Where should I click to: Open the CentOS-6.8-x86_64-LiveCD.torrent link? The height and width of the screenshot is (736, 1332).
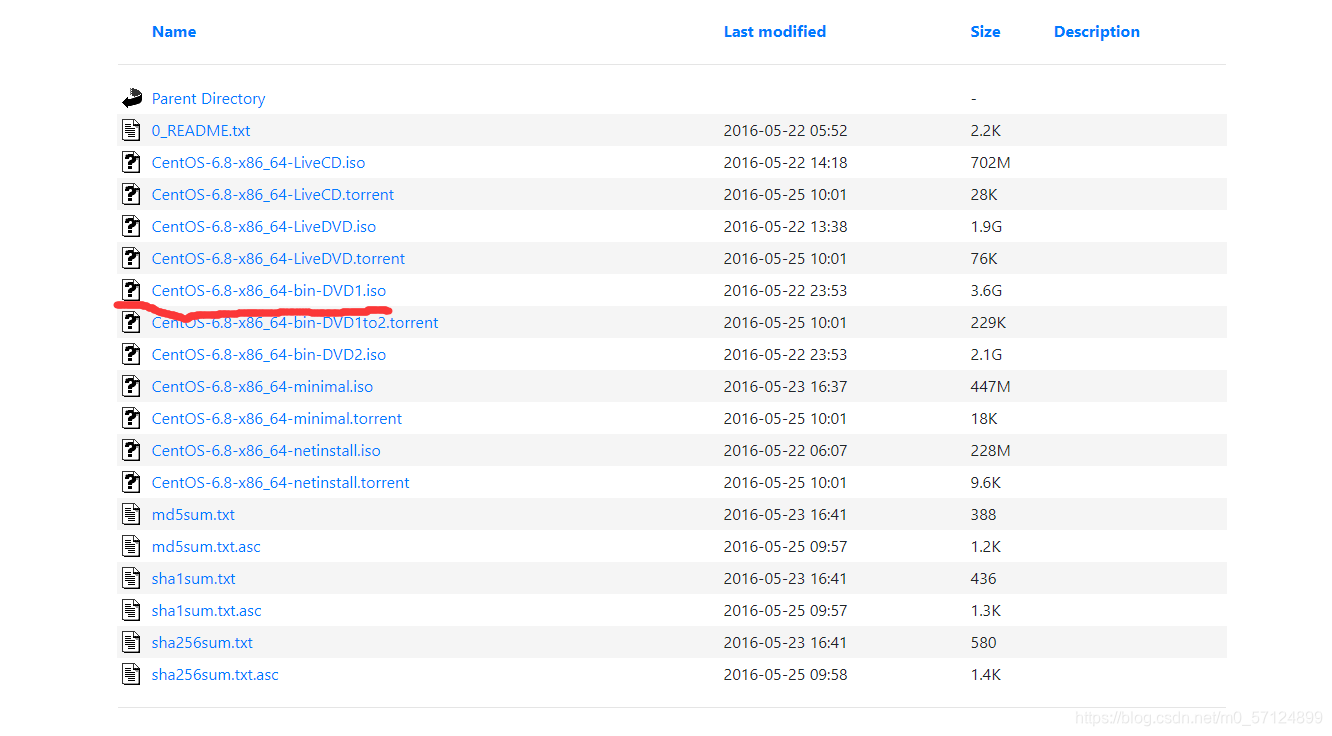(x=273, y=195)
